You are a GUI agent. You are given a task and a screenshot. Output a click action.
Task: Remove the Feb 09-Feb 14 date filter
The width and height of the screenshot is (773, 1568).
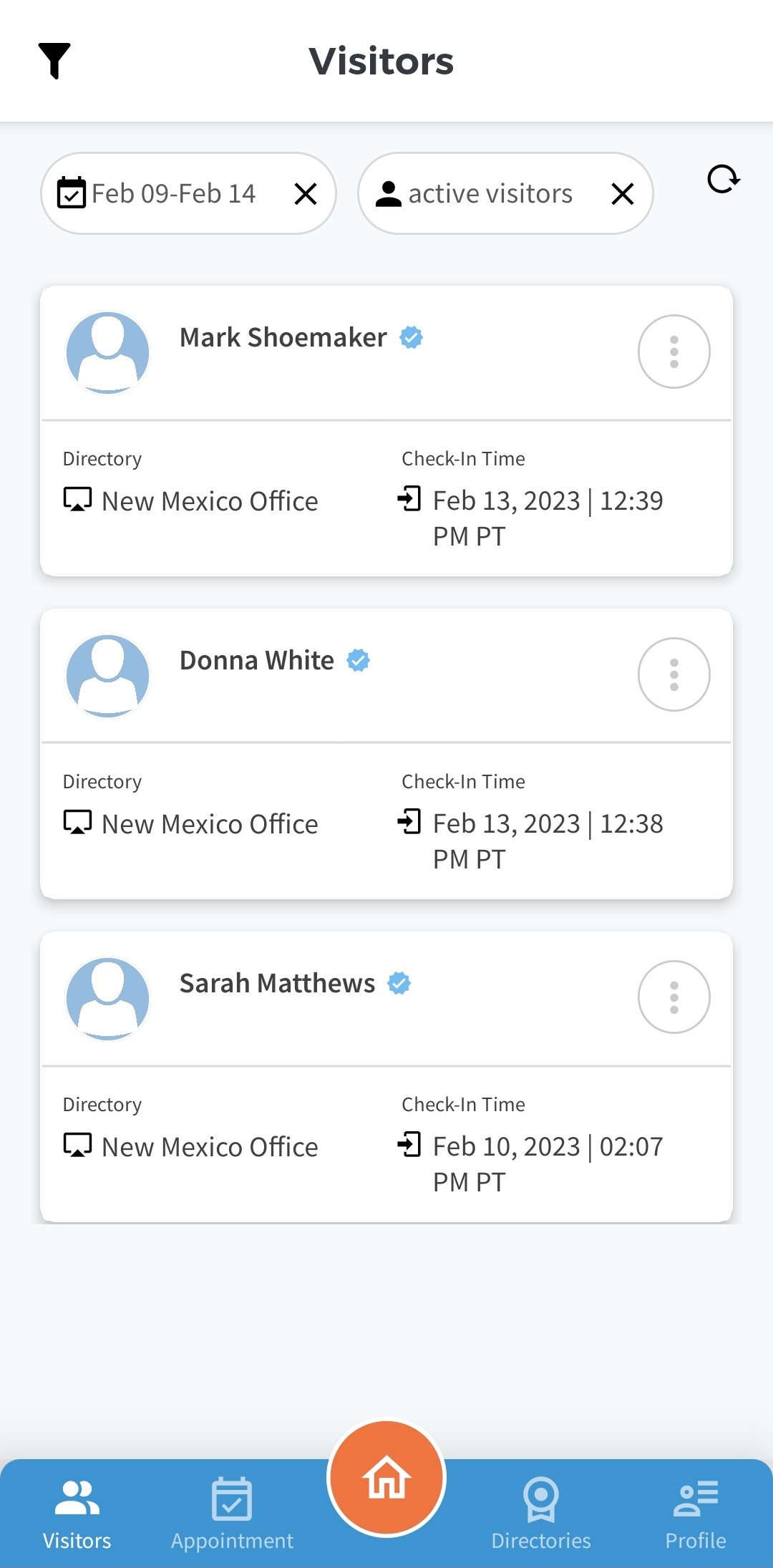(x=306, y=193)
